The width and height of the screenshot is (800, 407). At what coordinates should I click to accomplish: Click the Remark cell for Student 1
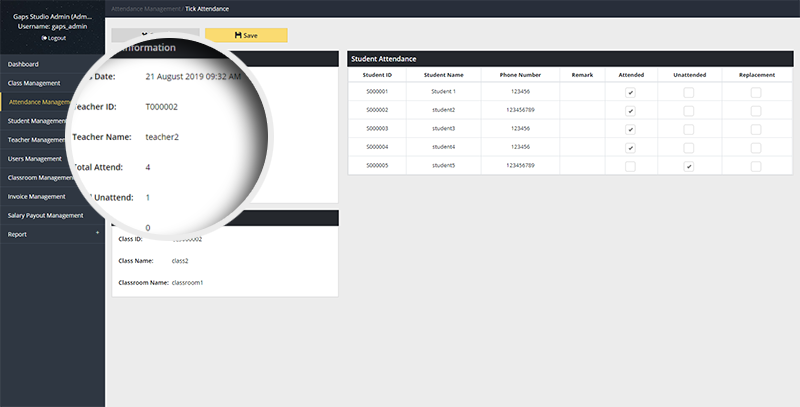click(582, 92)
